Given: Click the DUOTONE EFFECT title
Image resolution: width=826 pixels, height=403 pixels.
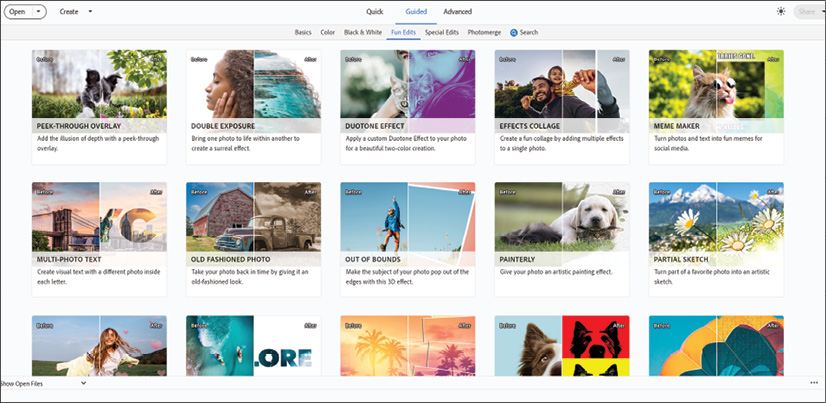Looking at the screenshot, I should pyautogui.click(x=375, y=126).
